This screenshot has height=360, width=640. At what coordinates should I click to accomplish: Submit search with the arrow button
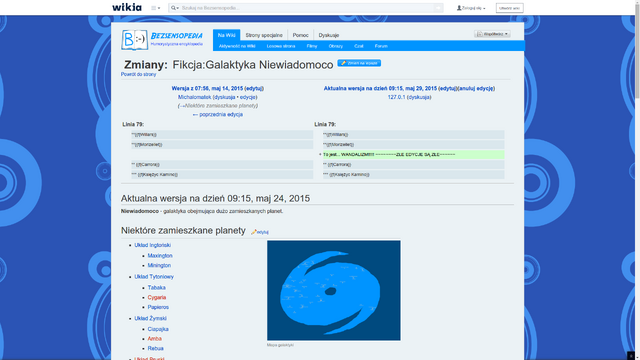(438, 8)
